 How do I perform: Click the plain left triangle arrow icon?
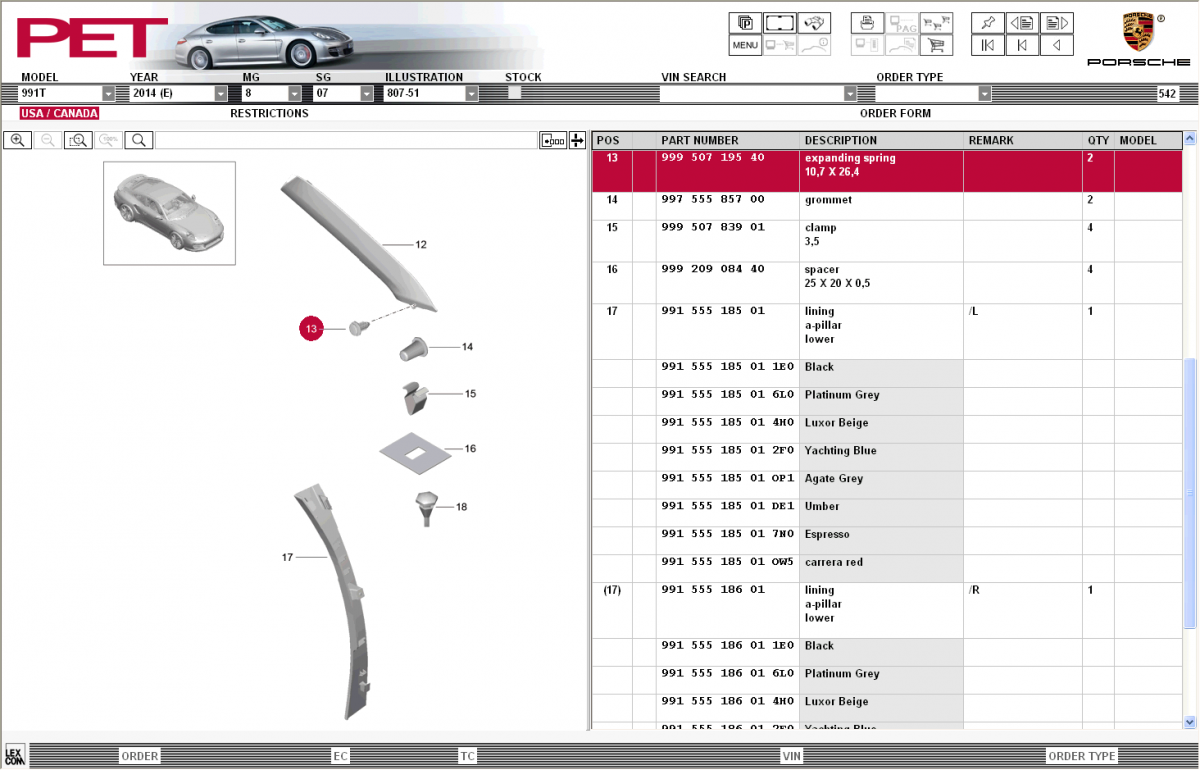[x=1057, y=46]
